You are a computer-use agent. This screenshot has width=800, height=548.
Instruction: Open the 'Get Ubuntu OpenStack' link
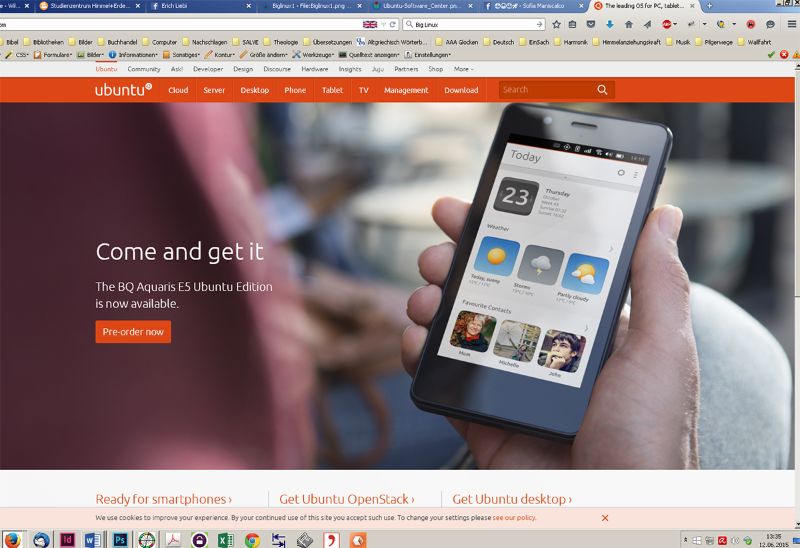(347, 499)
